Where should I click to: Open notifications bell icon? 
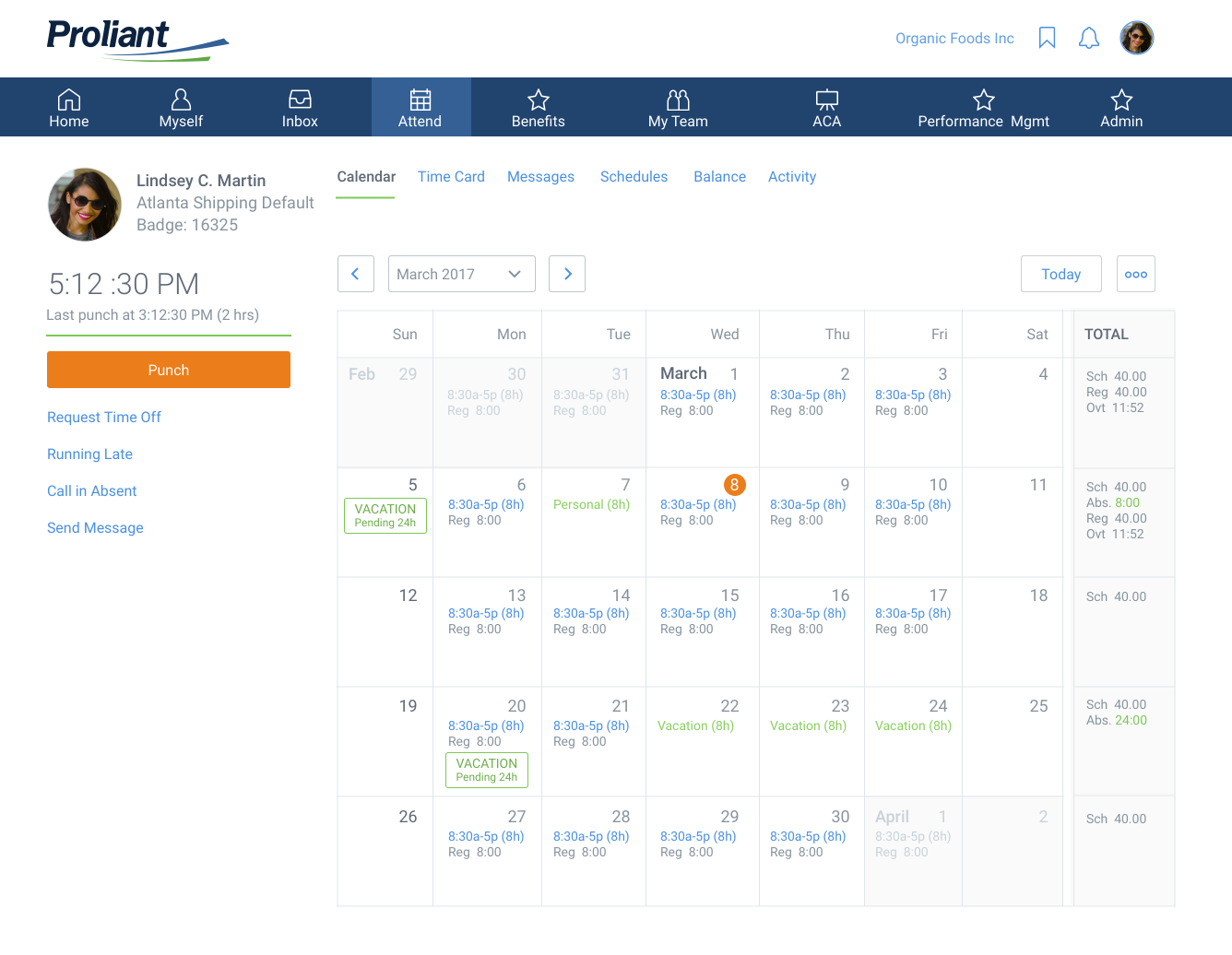coord(1089,38)
